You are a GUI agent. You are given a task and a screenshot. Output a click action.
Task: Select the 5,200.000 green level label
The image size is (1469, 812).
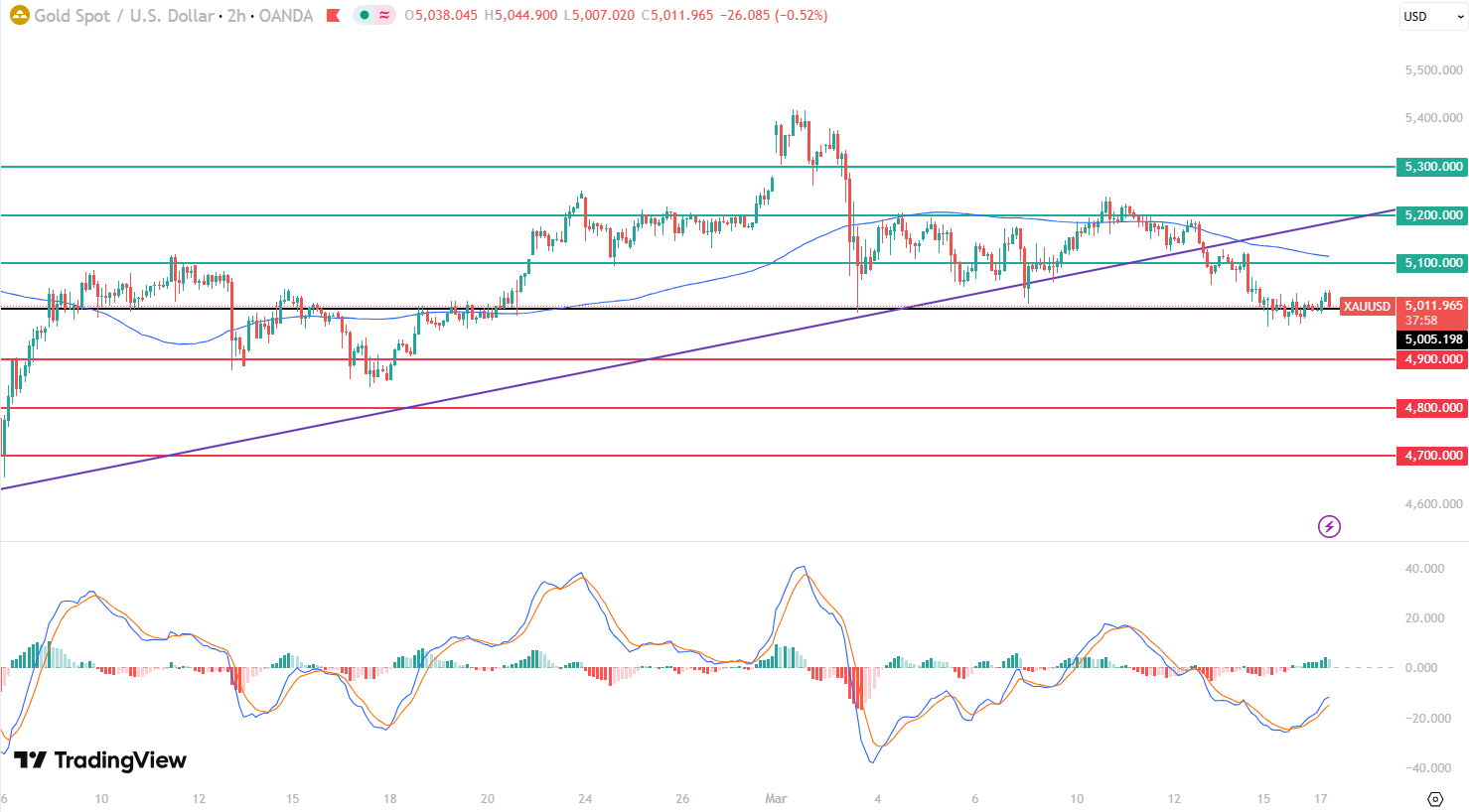tap(1431, 215)
